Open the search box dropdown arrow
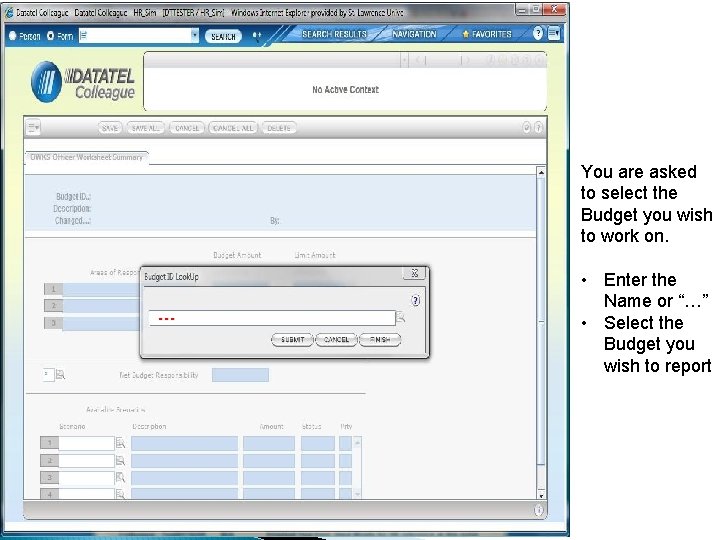This screenshot has width=720, height=540. click(195, 35)
